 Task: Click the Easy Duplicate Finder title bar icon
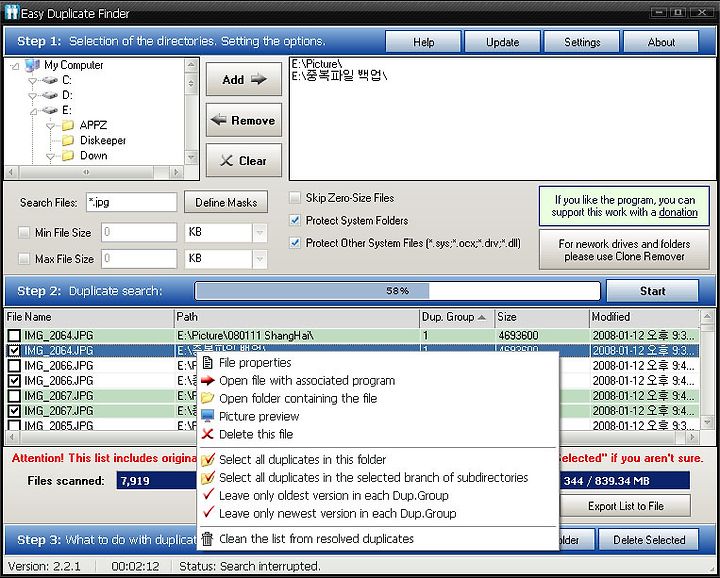point(12,12)
